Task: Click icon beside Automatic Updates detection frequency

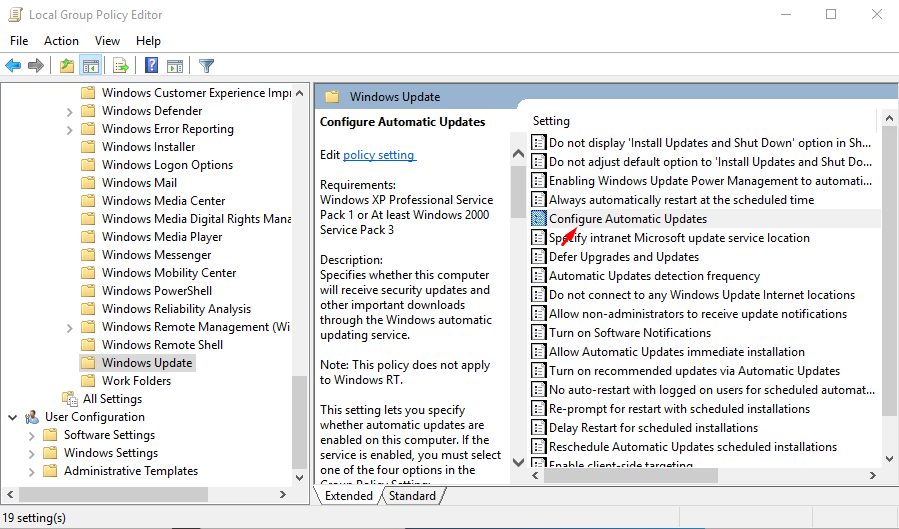Action: pos(538,275)
